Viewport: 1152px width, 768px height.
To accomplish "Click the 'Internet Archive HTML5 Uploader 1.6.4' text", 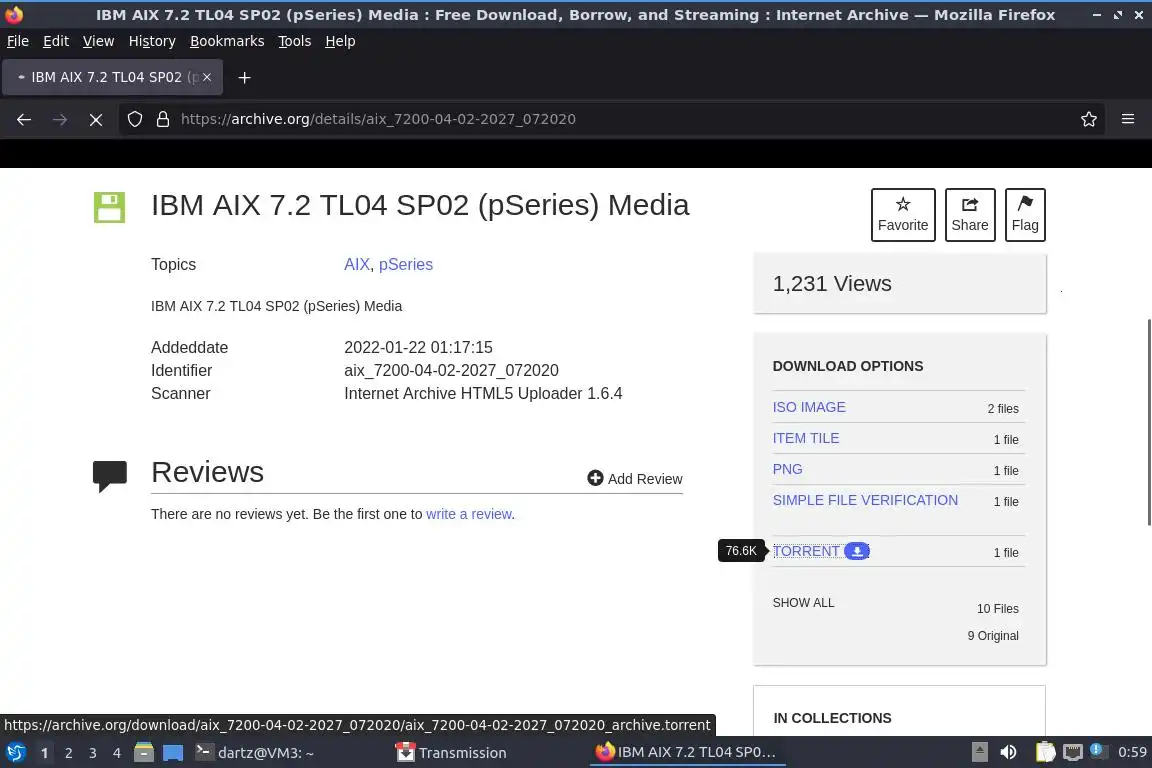I will pyautogui.click(x=483, y=393).
